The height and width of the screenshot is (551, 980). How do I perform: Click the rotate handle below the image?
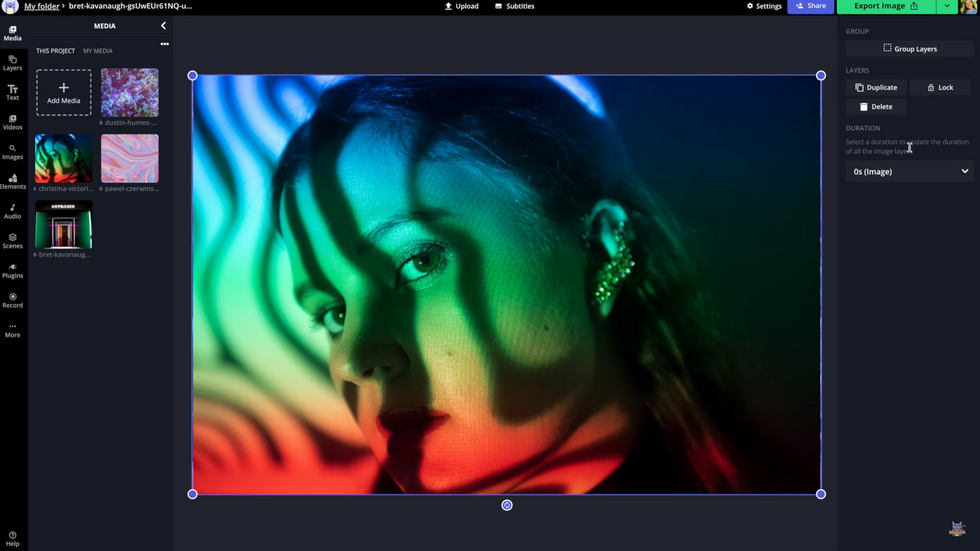507,505
